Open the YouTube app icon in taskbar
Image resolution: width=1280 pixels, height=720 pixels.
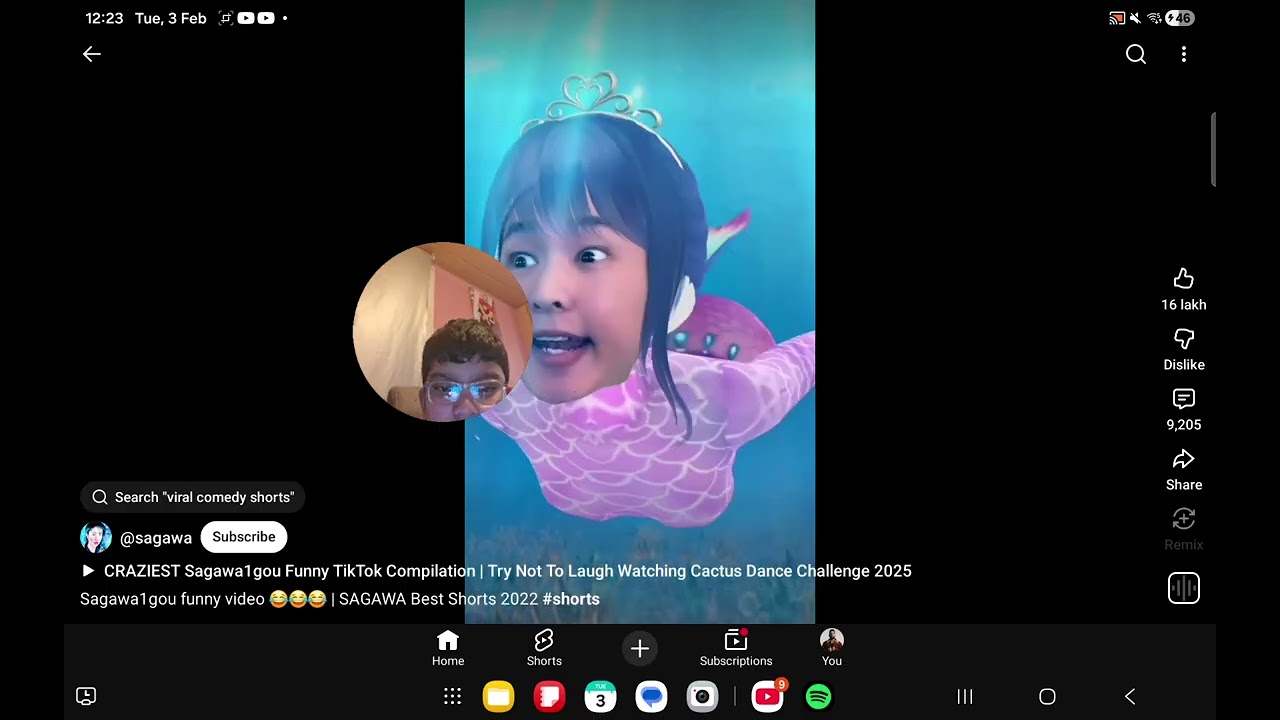click(768, 696)
